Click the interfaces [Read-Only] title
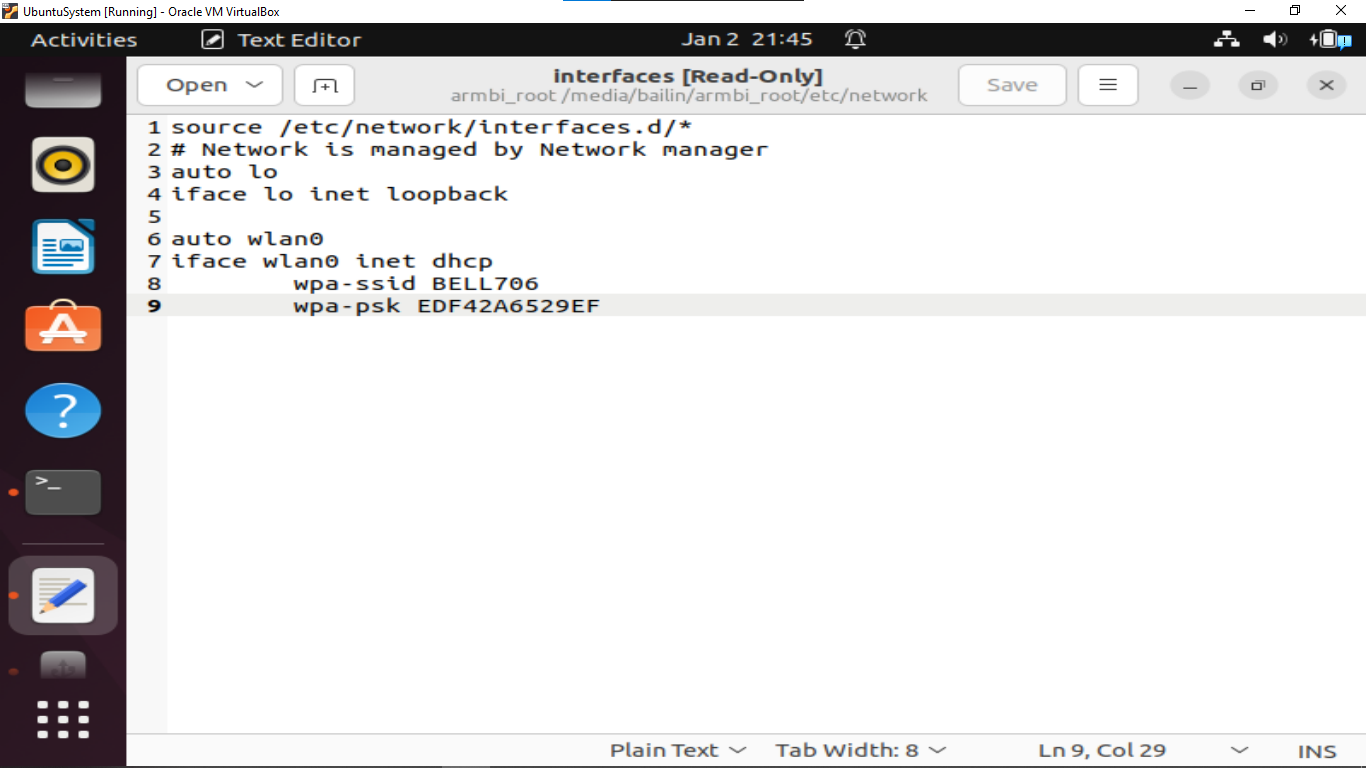1366x768 pixels. pyautogui.click(x=688, y=76)
